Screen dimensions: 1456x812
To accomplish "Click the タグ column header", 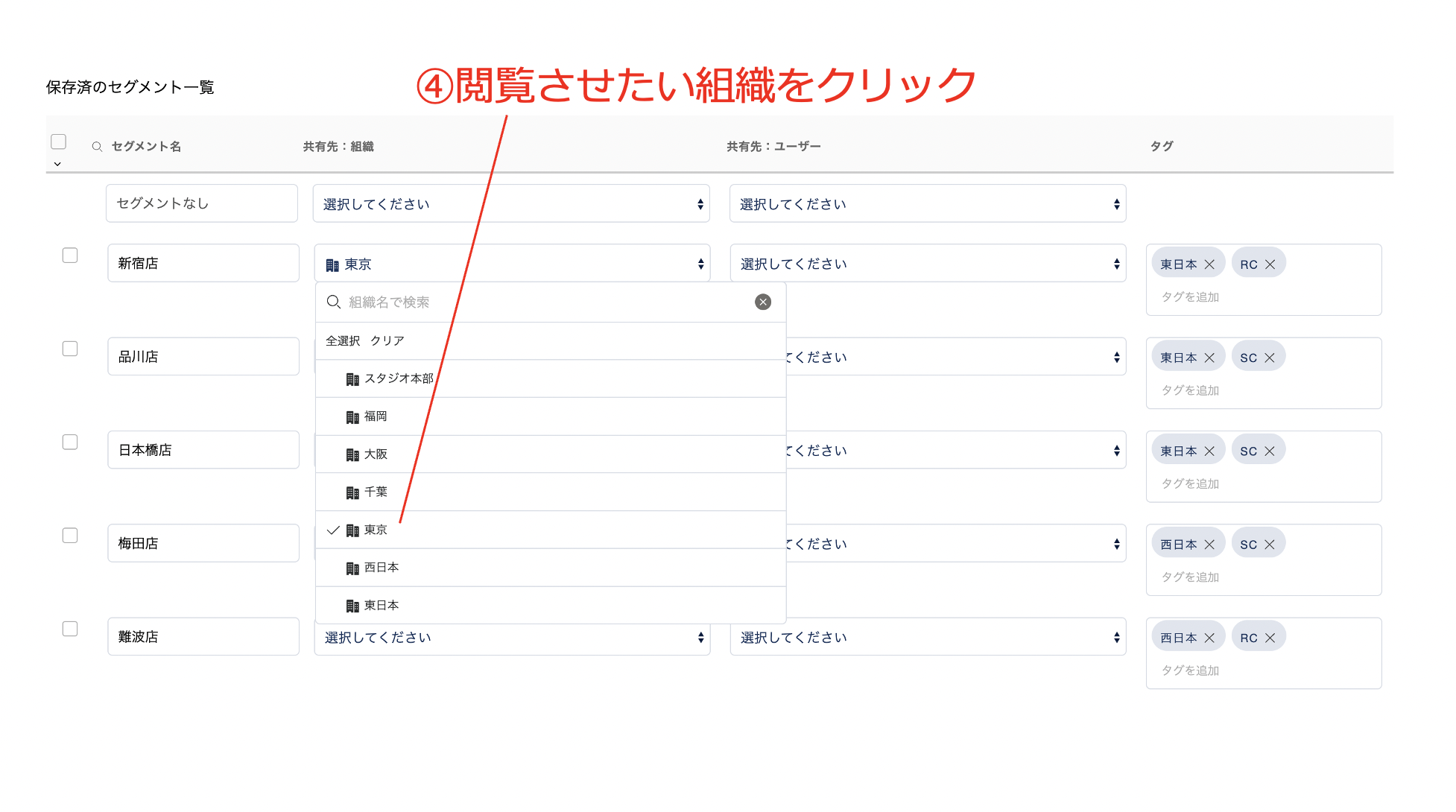I will point(1162,146).
